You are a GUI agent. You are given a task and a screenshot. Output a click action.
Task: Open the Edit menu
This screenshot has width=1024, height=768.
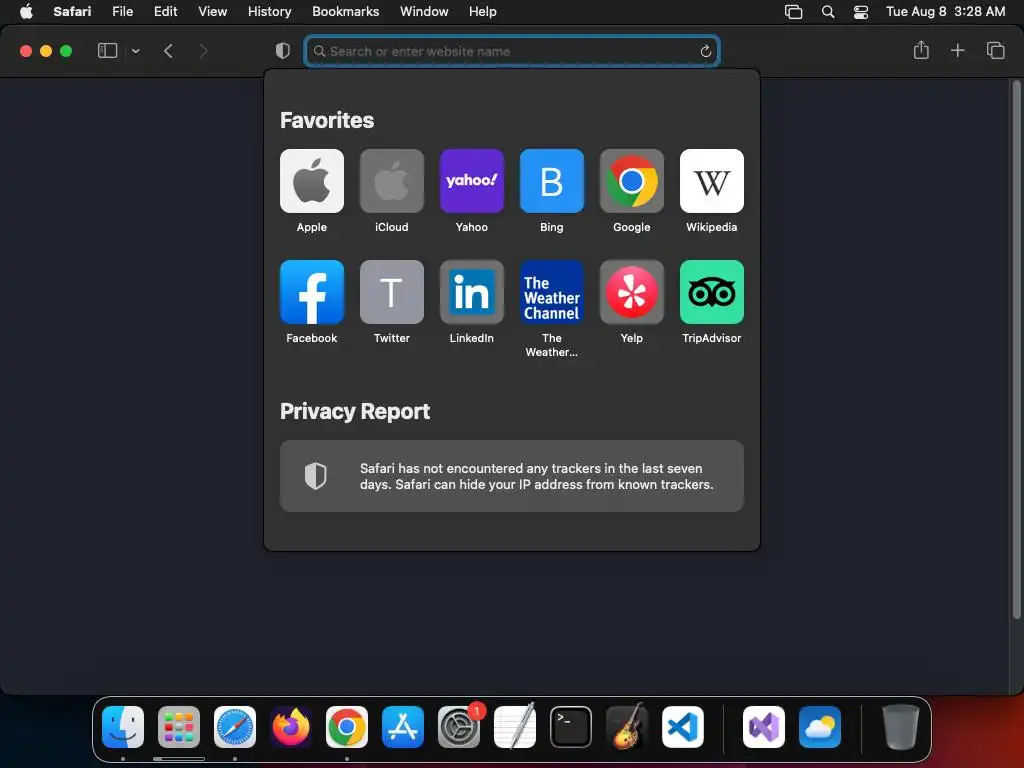coord(165,12)
